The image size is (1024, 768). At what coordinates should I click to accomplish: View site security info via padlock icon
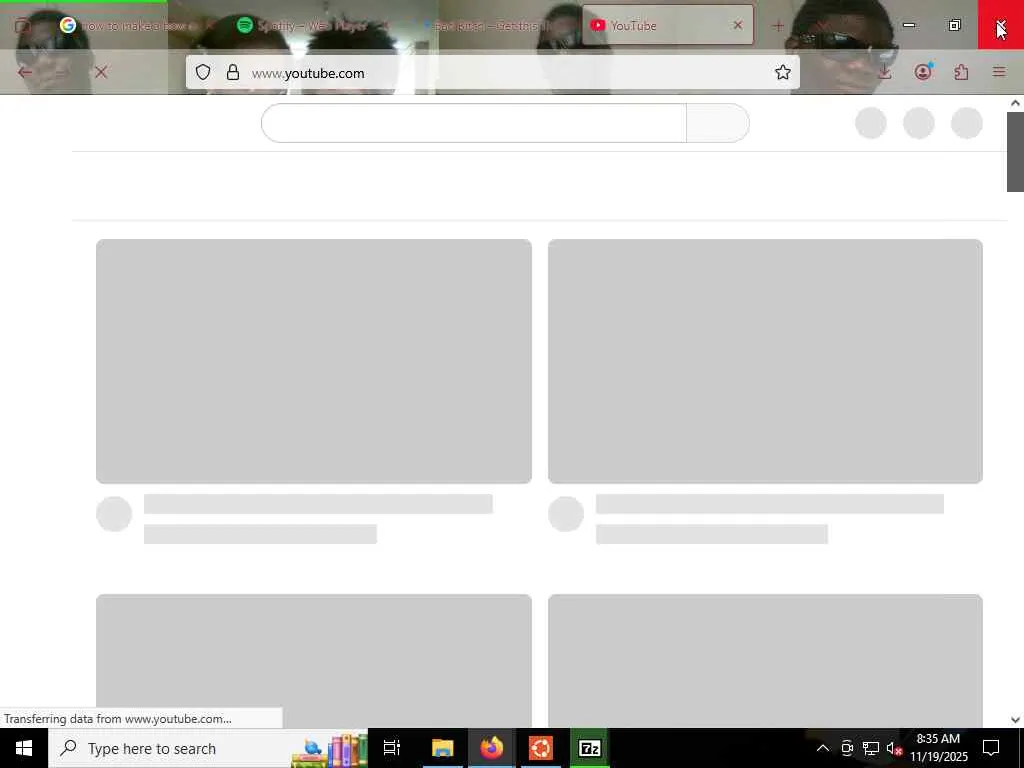(232, 72)
